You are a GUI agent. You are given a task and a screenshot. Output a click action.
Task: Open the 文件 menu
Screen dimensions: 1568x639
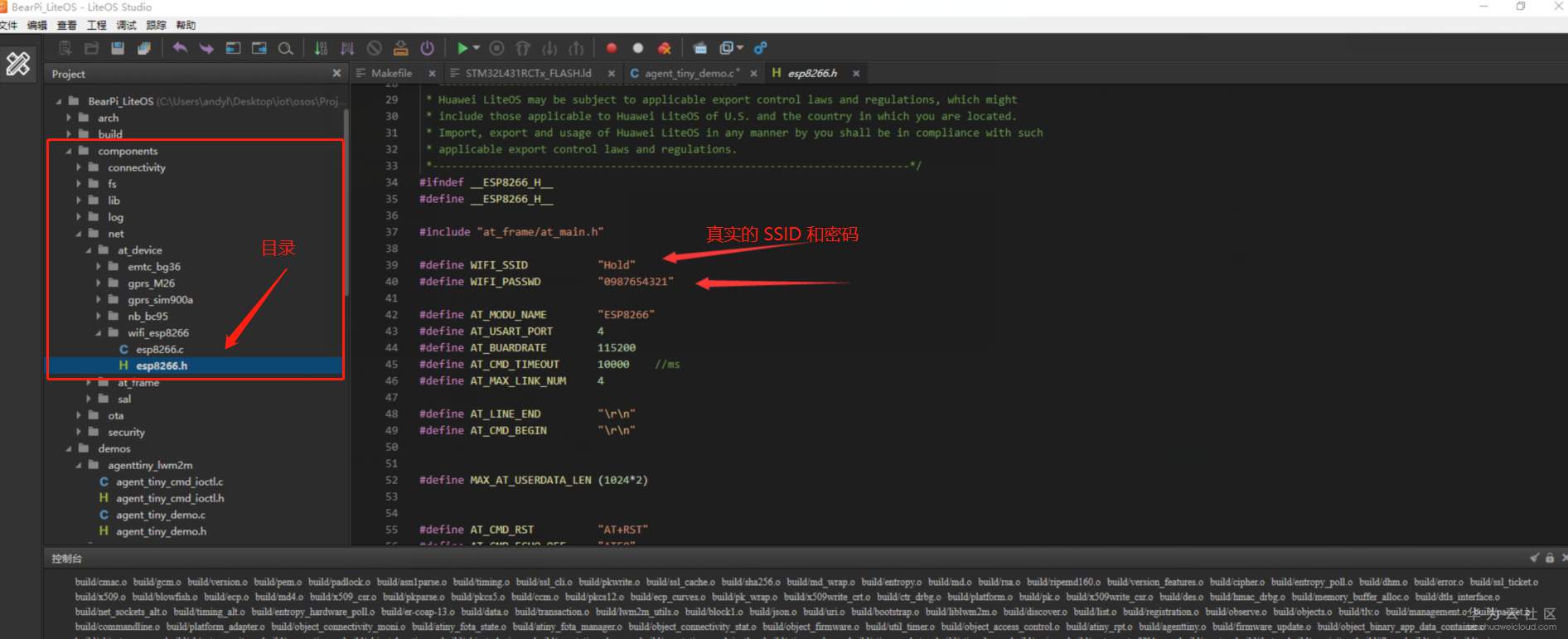[x=8, y=25]
